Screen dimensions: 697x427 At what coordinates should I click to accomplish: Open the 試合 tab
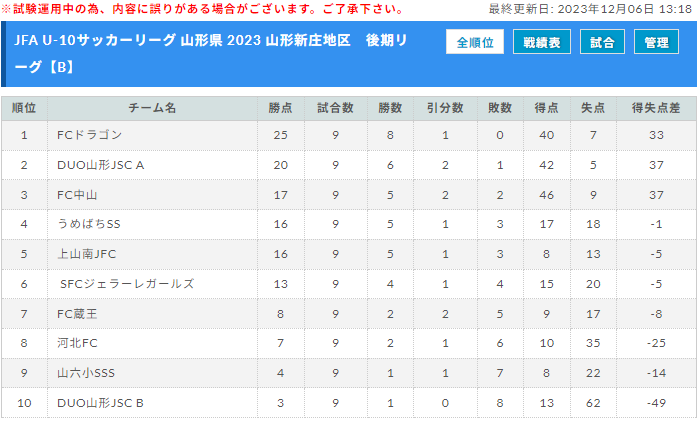pyautogui.click(x=602, y=42)
